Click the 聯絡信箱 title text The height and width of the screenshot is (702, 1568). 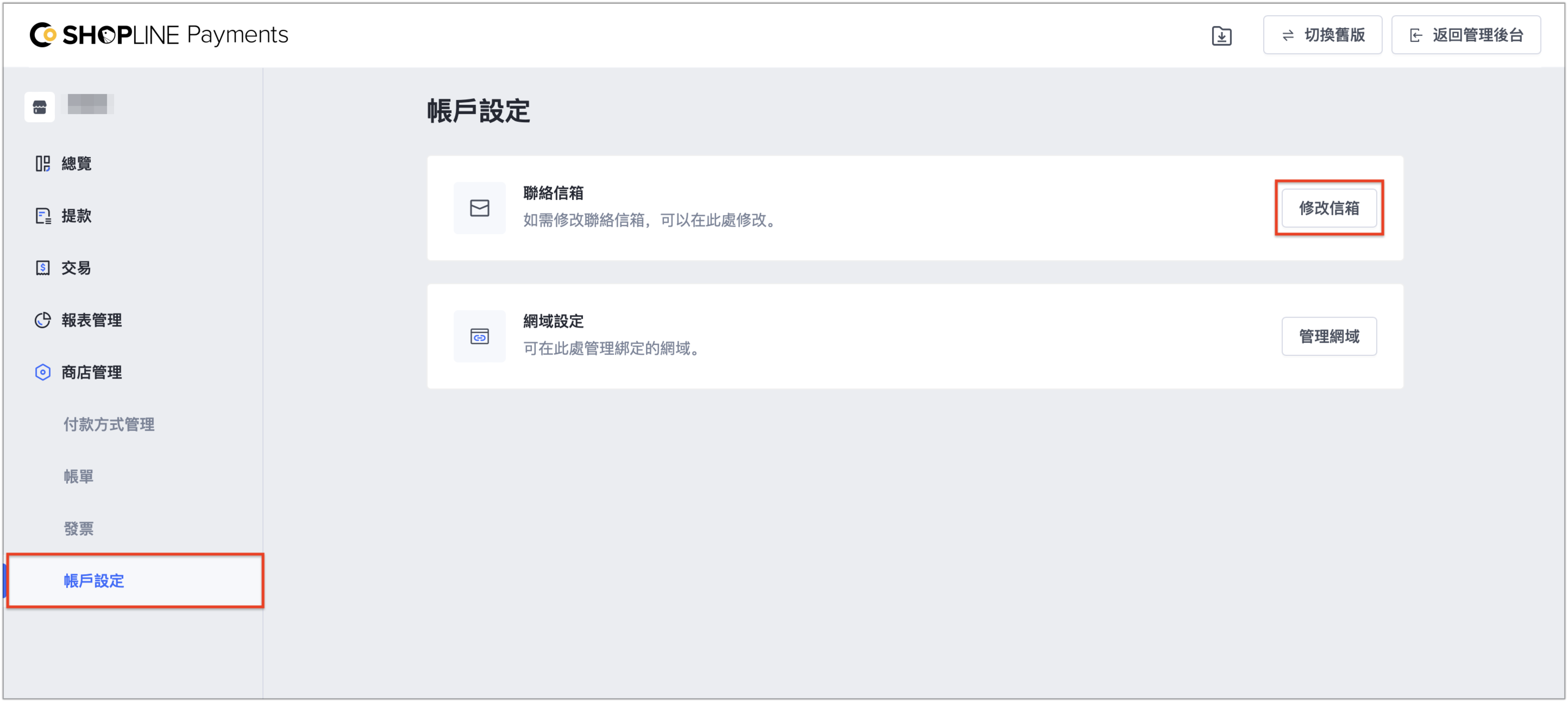(x=553, y=193)
